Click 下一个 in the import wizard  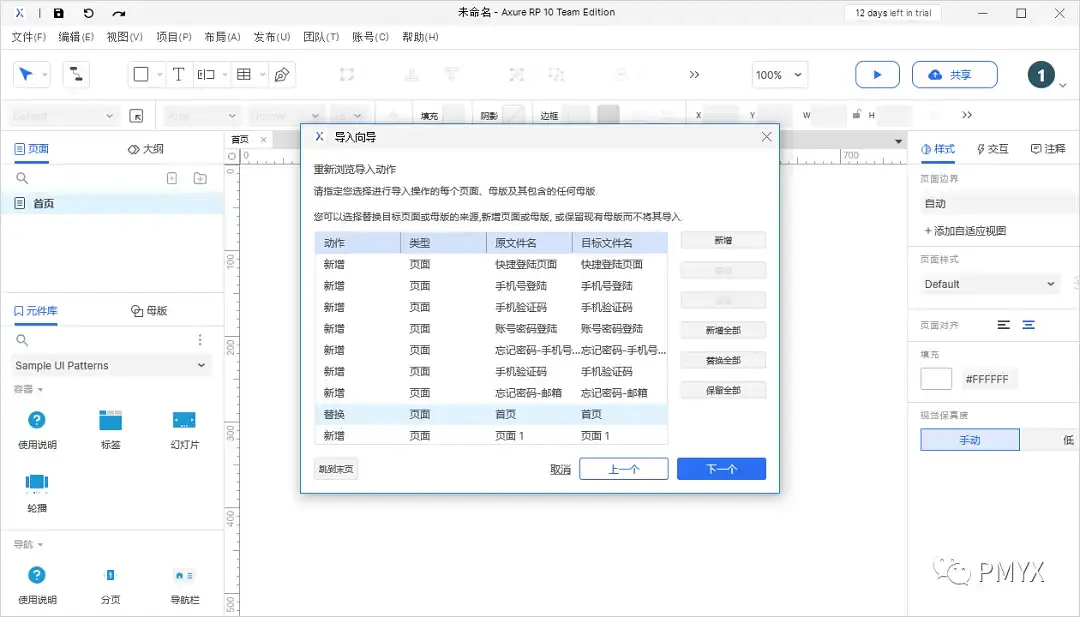coord(721,468)
